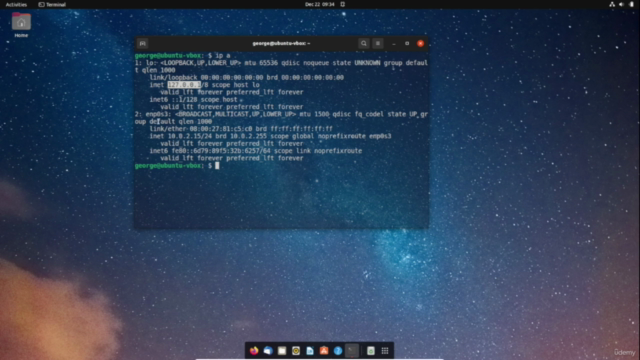Open LibreOffice Writer from the dock
Screen dimensions: 640x360
310,351
